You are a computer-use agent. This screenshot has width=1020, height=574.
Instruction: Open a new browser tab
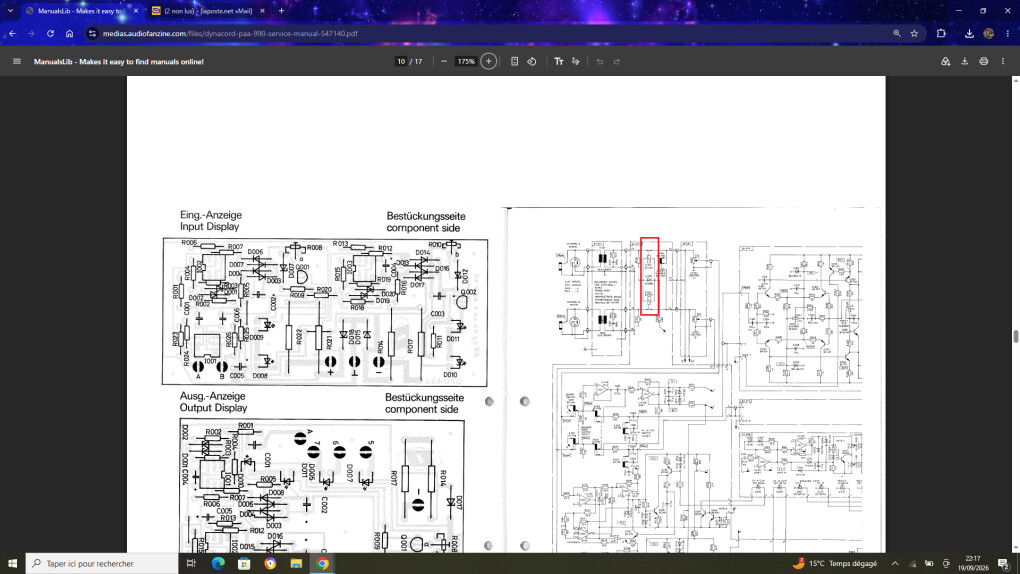coord(282,11)
